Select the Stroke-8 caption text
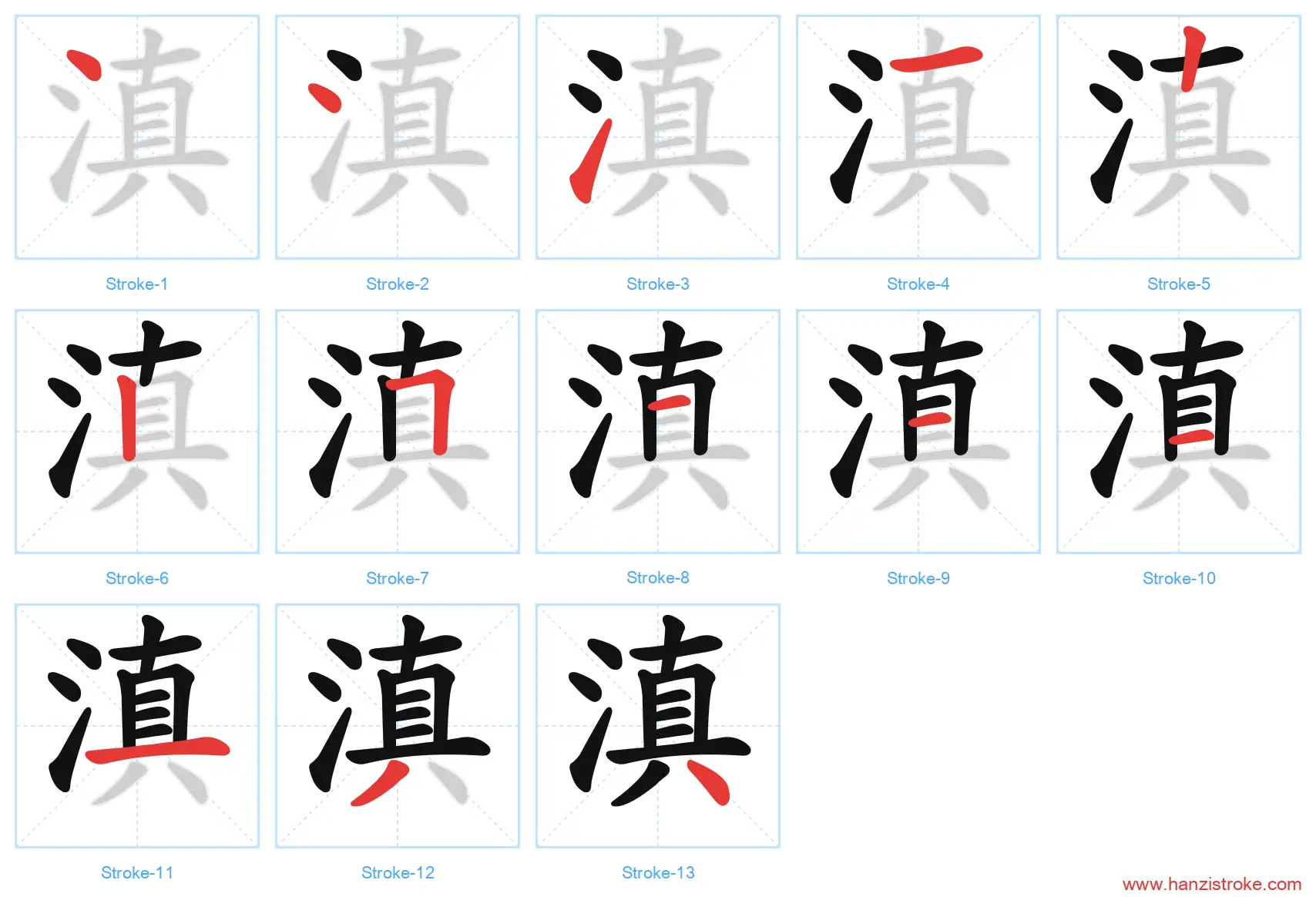Image resolution: width=1316 pixels, height=897 pixels. [x=658, y=578]
